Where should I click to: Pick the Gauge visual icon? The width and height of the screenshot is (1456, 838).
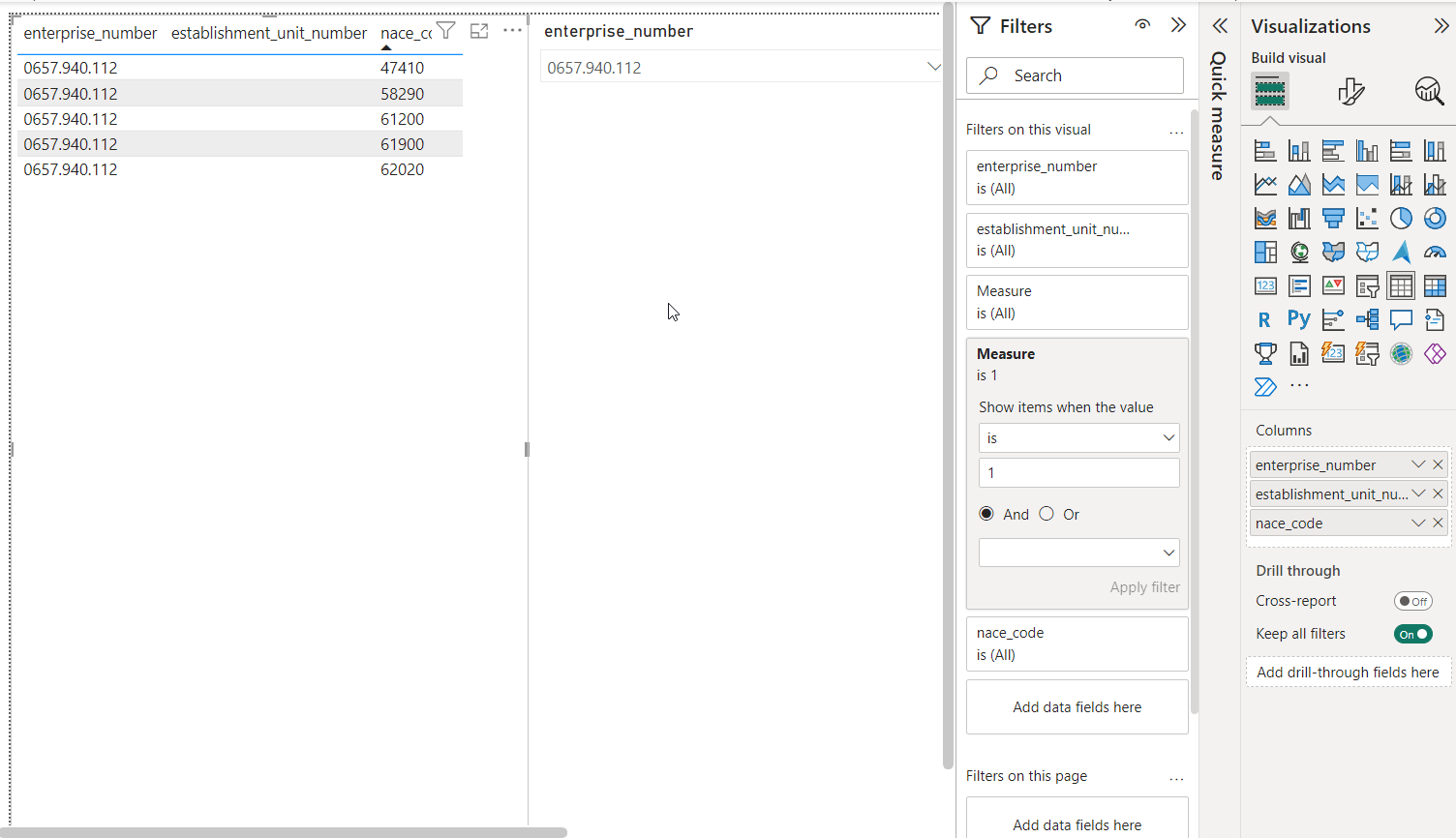[x=1435, y=253]
